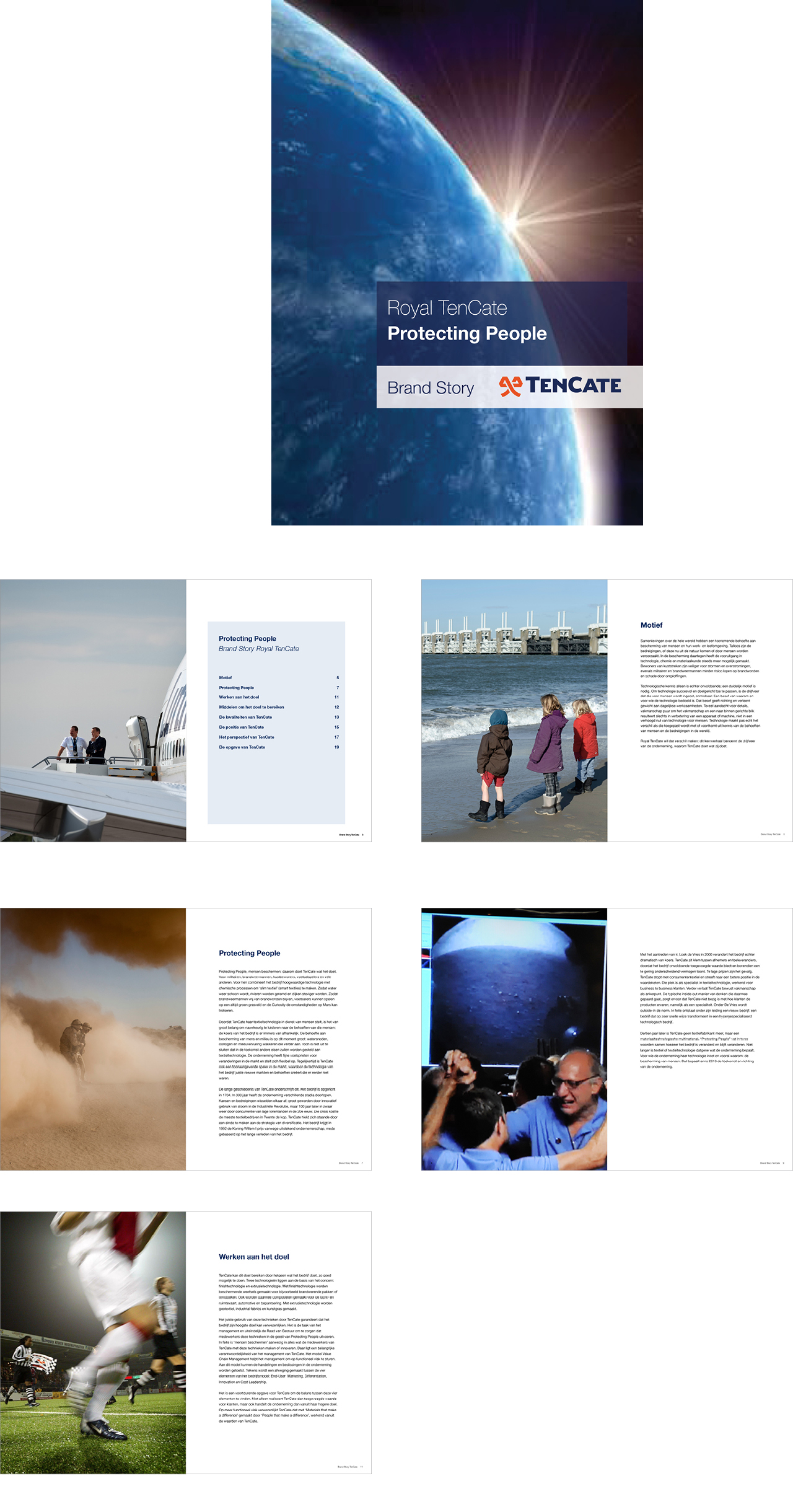
Task: Click the italic 'Brand Story Royal TenCate' subtitle
Action: [x=259, y=649]
